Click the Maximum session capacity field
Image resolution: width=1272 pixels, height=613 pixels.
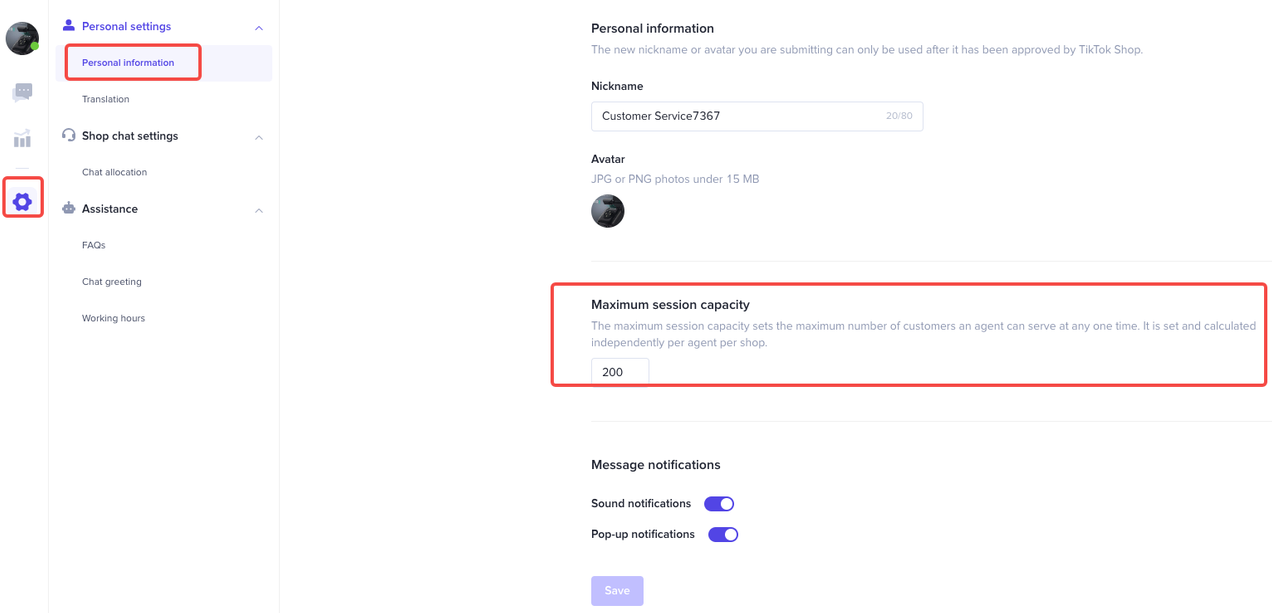620,372
